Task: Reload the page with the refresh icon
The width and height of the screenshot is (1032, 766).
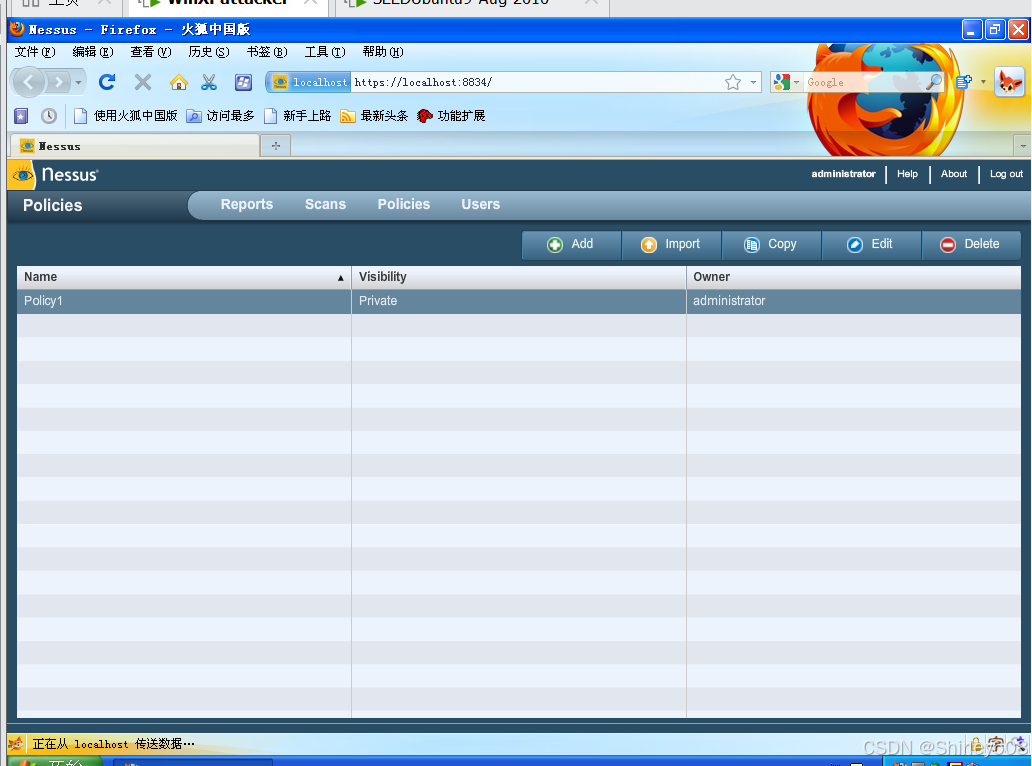Action: pos(107,82)
